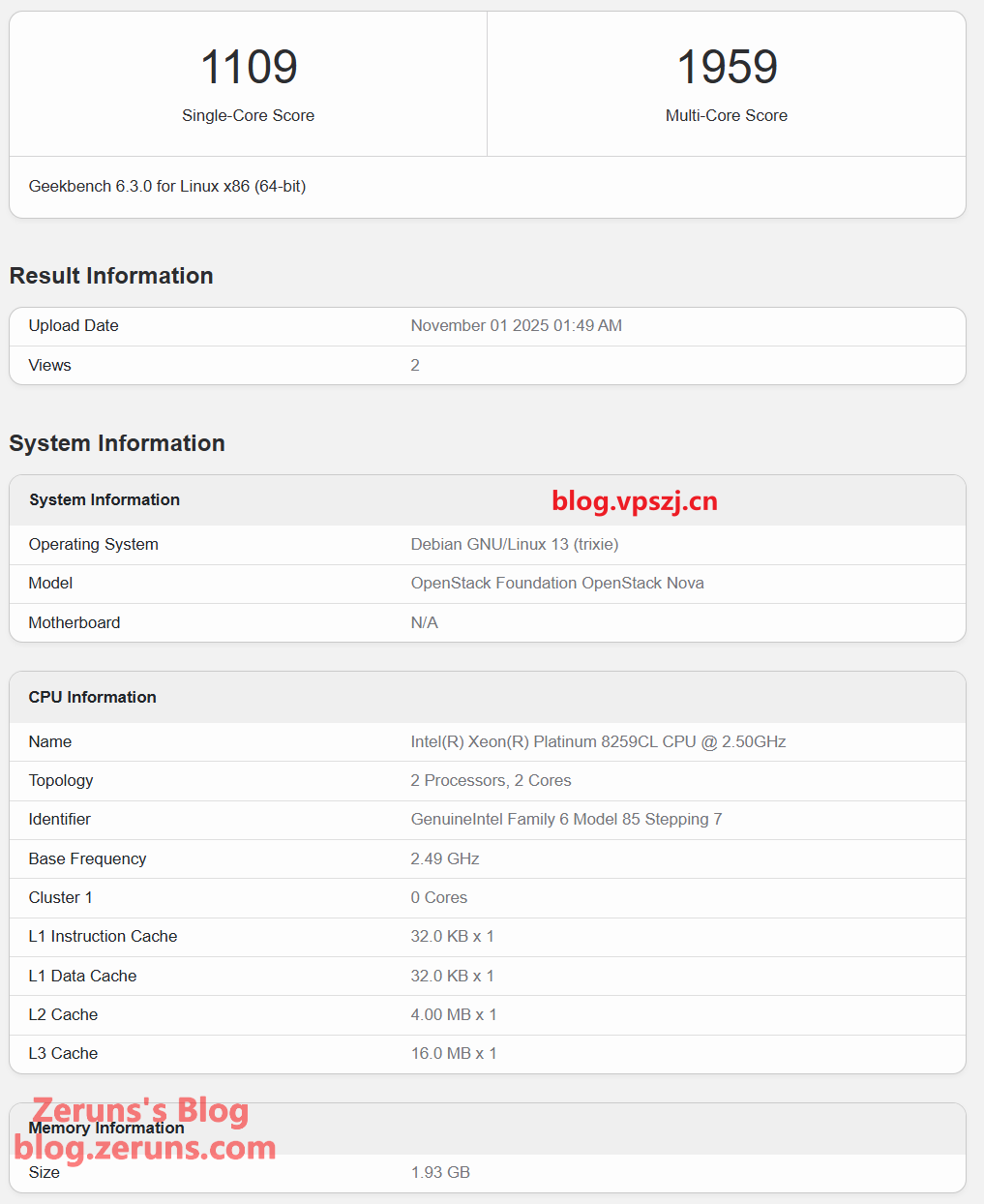Click the blog.vpszj.cn red watermark link
This screenshot has width=984, height=1204.
pos(635,500)
